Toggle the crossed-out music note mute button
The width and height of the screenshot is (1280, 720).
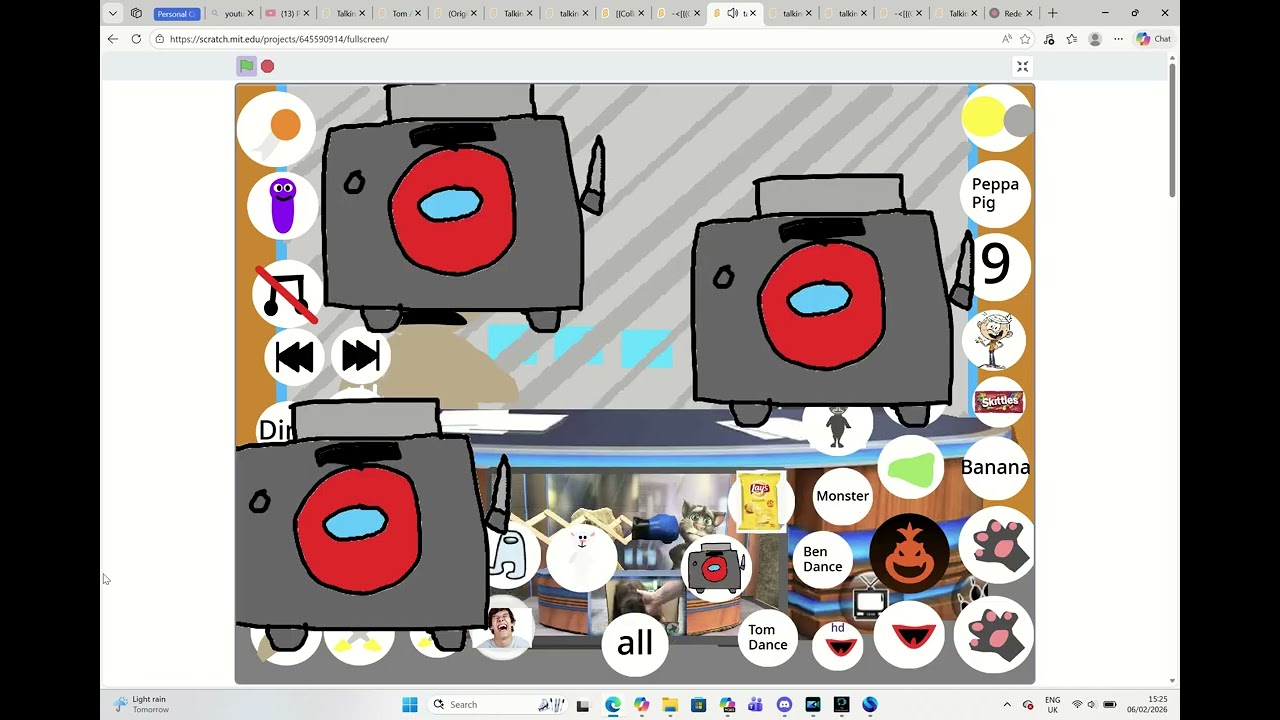(288, 293)
